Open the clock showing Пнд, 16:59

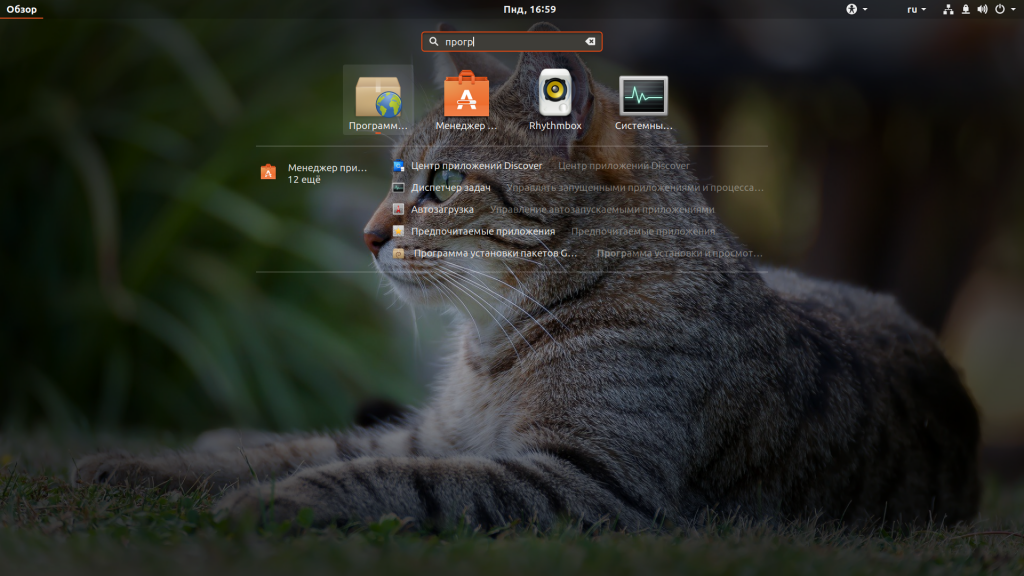[530, 9]
